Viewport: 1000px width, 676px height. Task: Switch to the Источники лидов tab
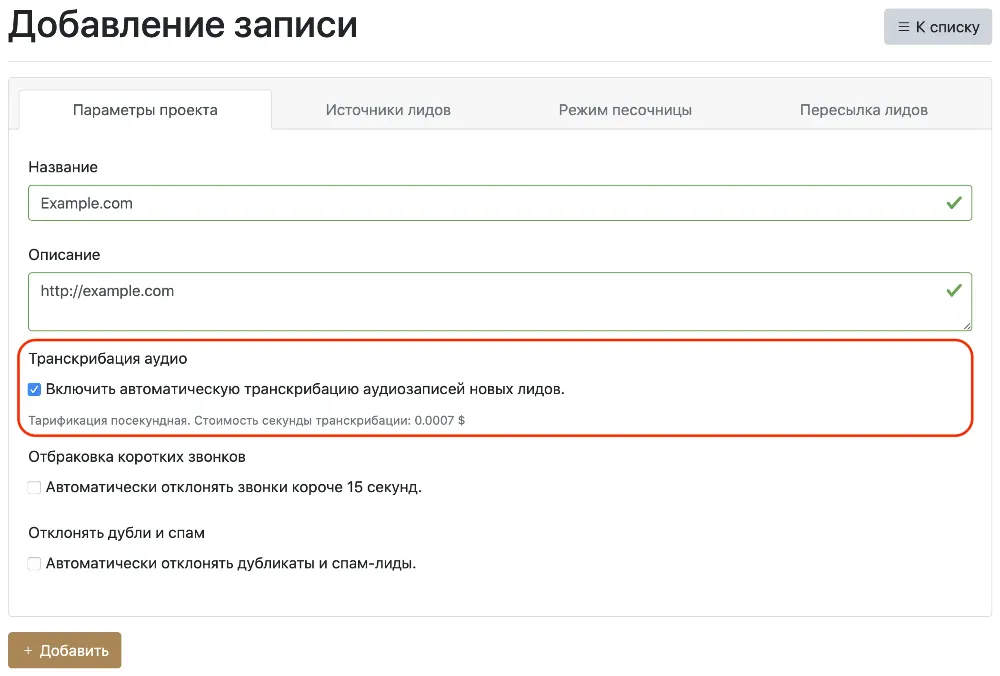(388, 110)
